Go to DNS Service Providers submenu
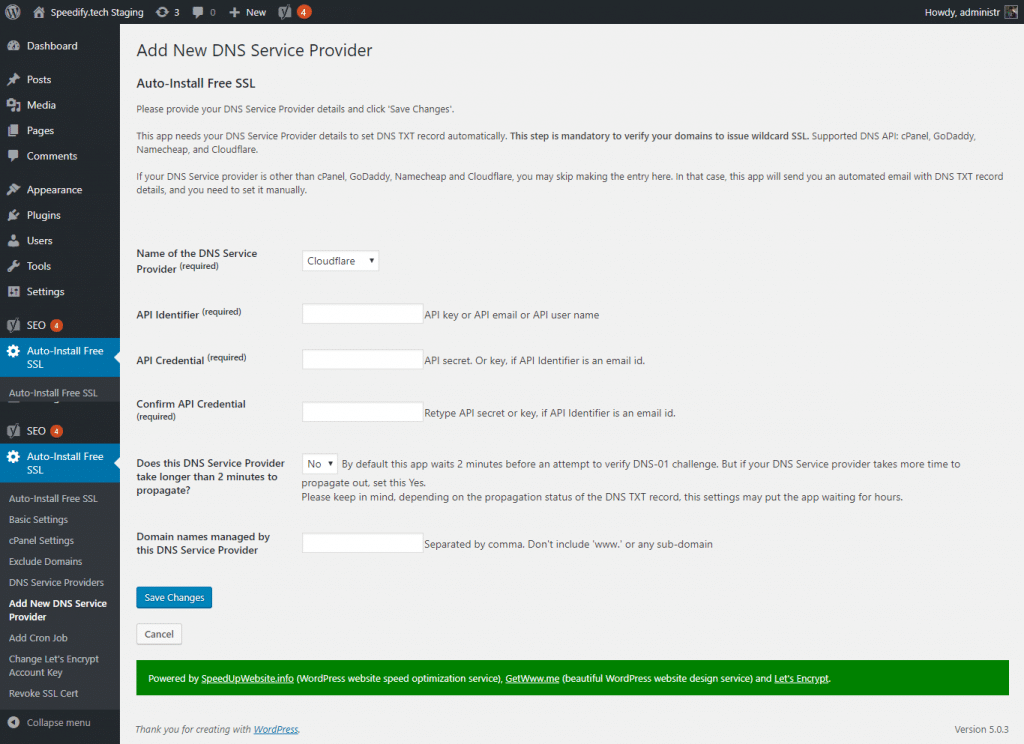This screenshot has height=744, width=1024. pos(56,582)
